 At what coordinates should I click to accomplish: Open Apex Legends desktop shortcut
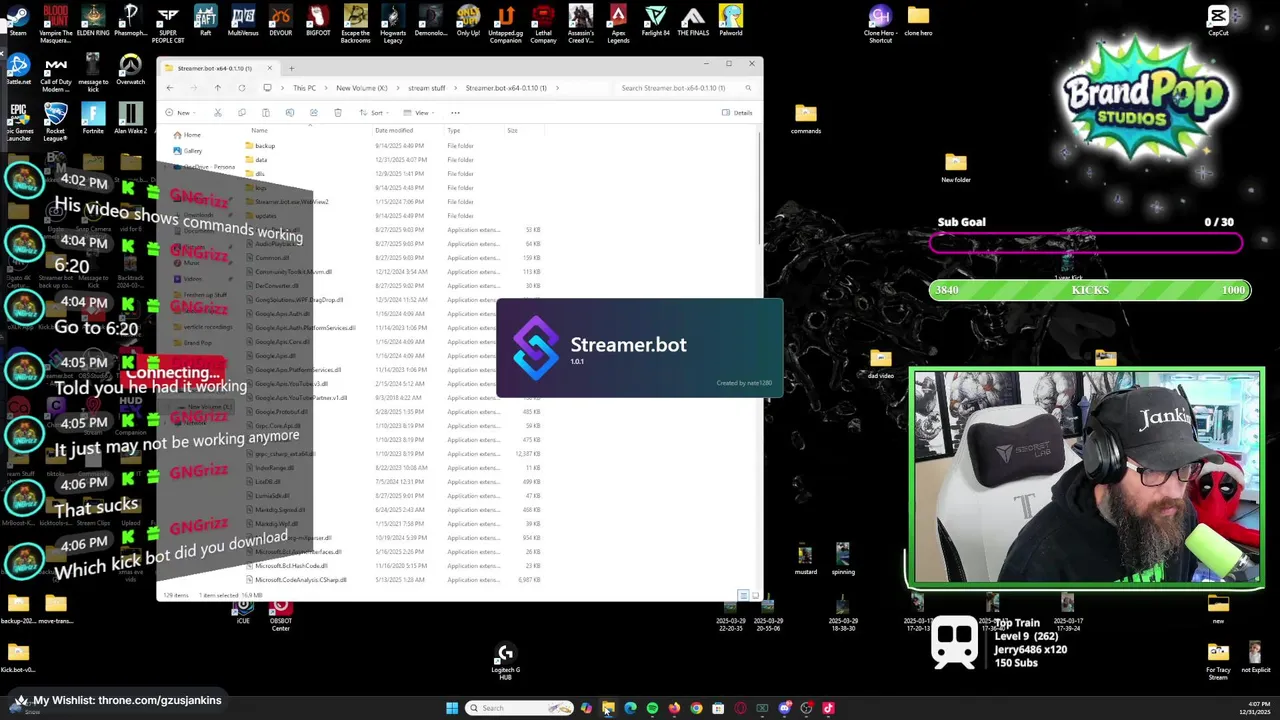[x=618, y=24]
